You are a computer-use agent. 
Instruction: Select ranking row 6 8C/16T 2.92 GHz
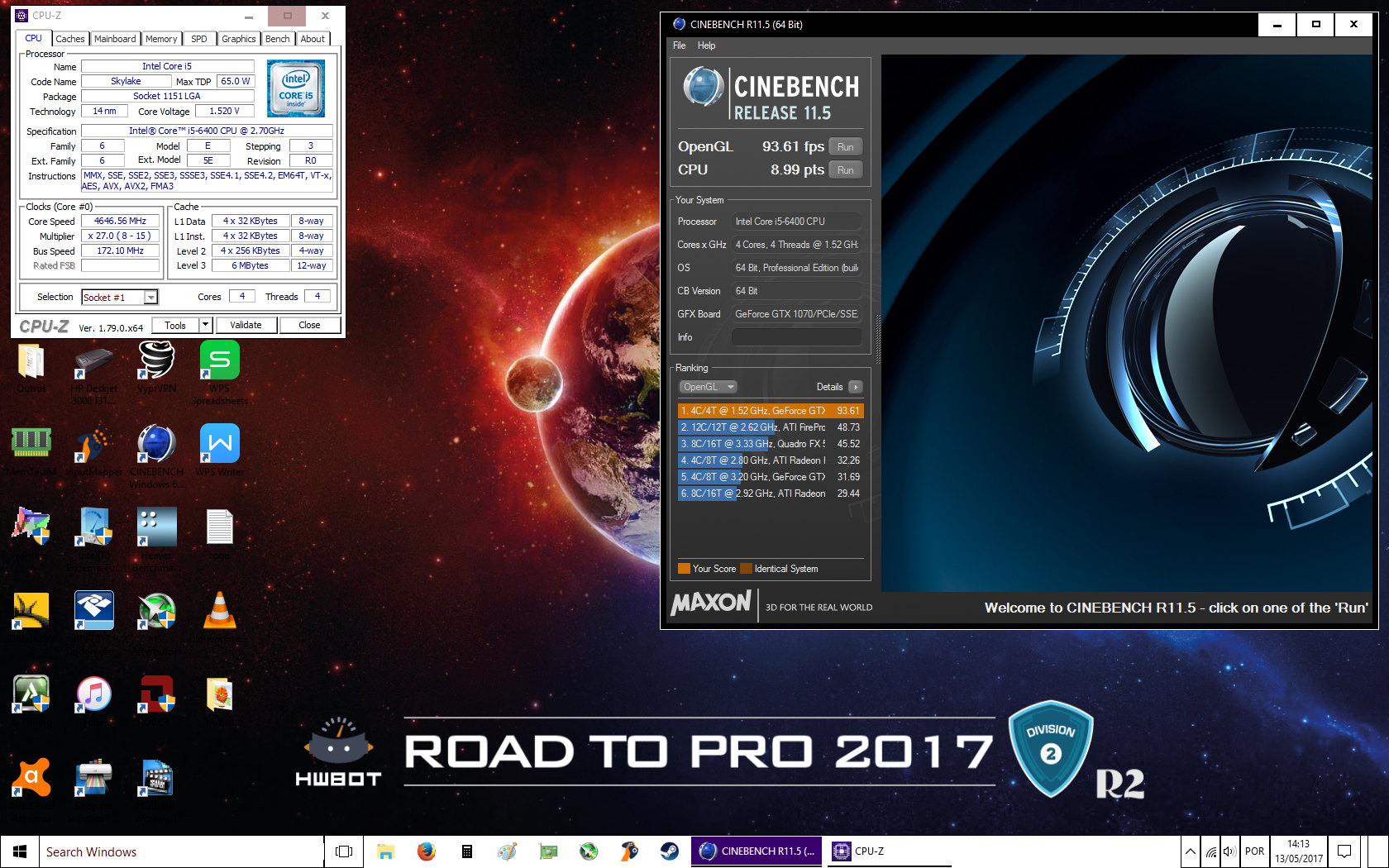tap(771, 494)
